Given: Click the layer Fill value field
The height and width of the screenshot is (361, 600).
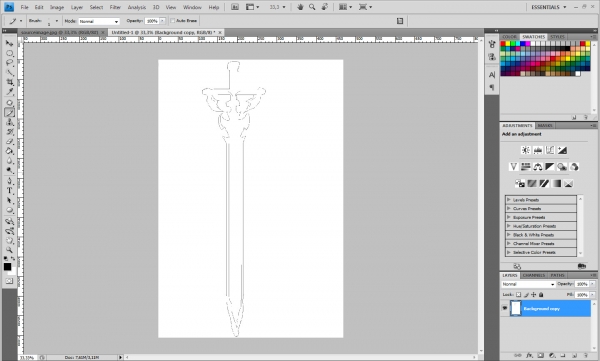Looking at the screenshot, I should point(582,295).
